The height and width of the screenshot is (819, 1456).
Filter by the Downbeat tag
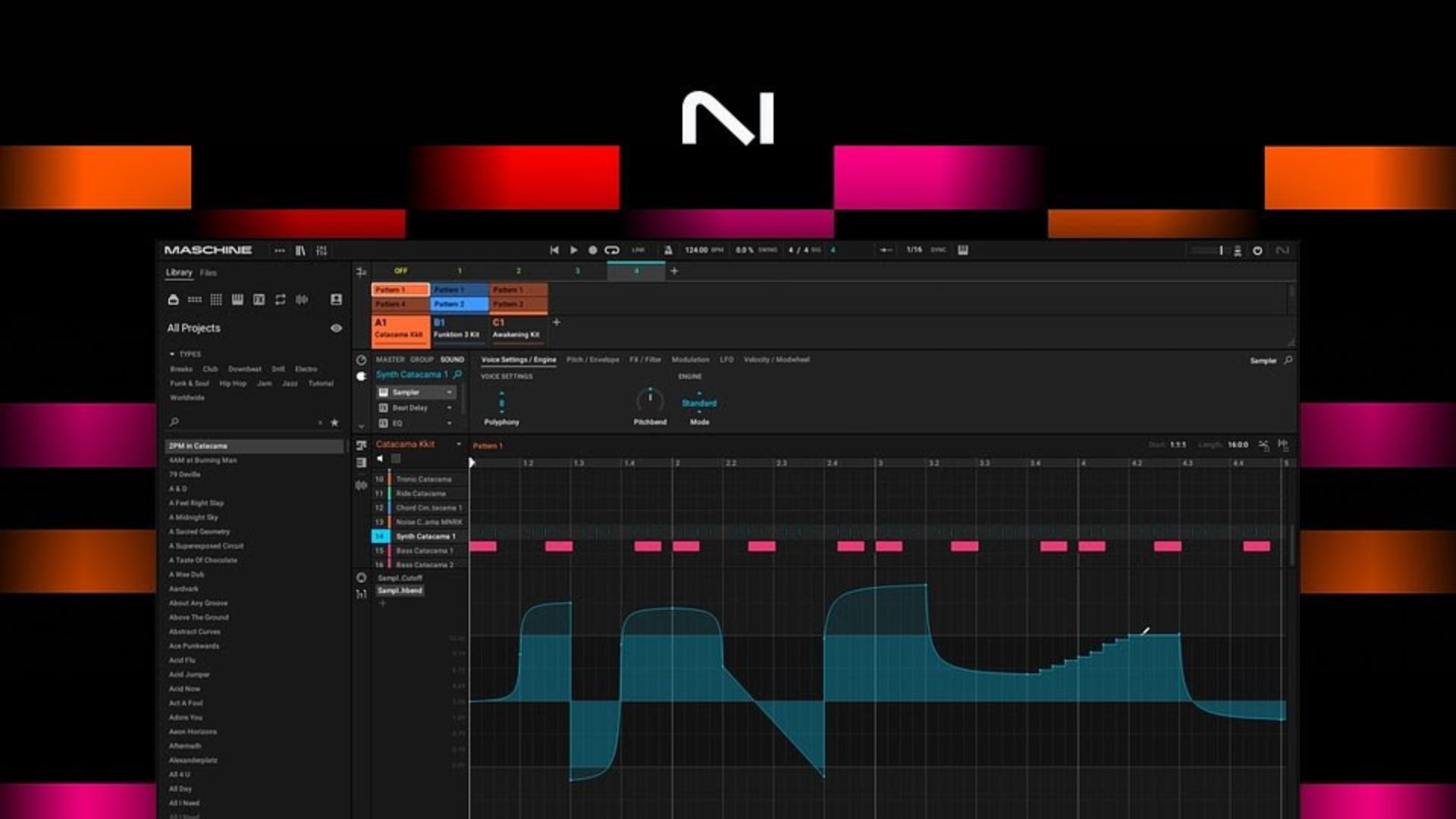coord(244,369)
